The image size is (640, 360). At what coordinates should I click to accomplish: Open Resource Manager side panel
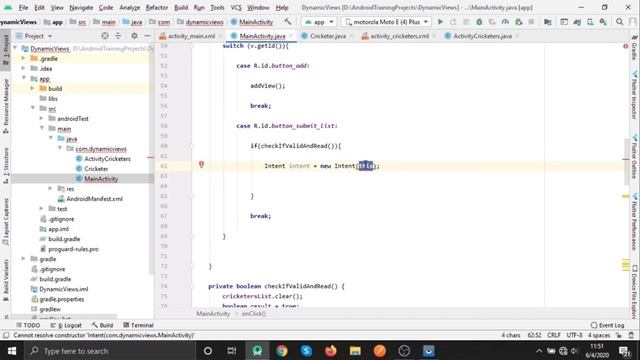tap(6, 106)
